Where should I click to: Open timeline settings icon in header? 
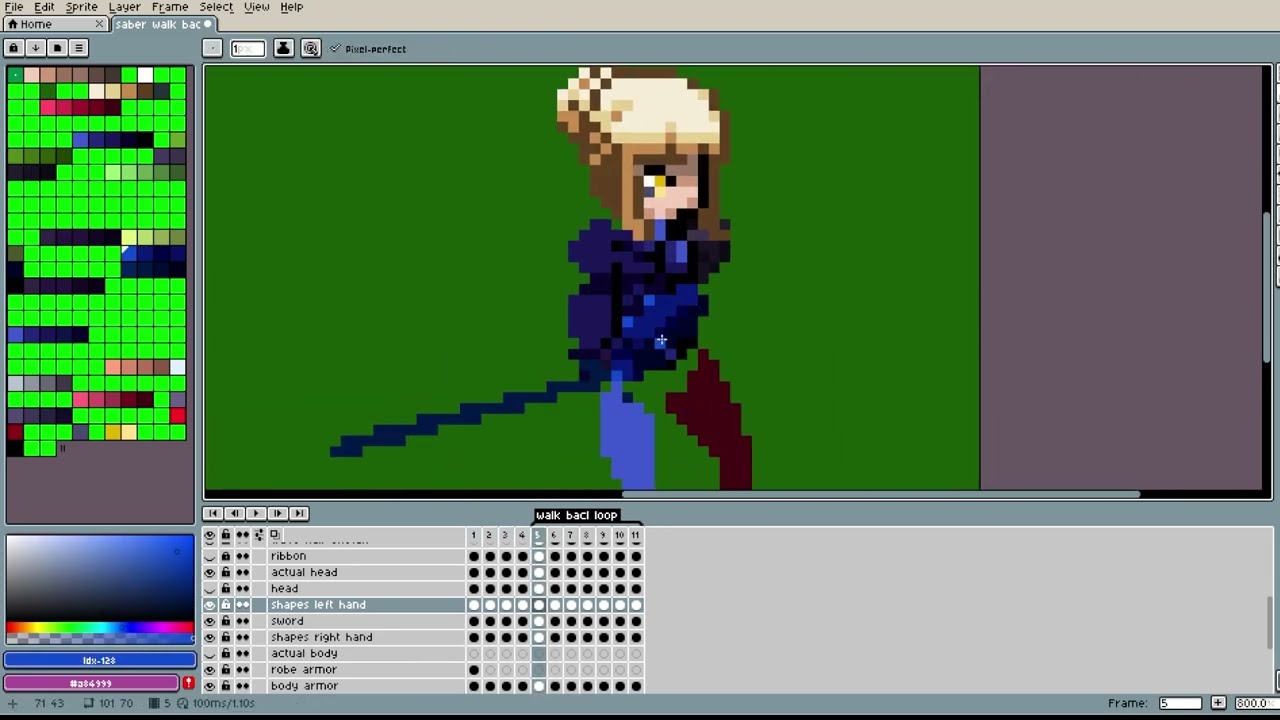pyautogui.click(x=259, y=536)
